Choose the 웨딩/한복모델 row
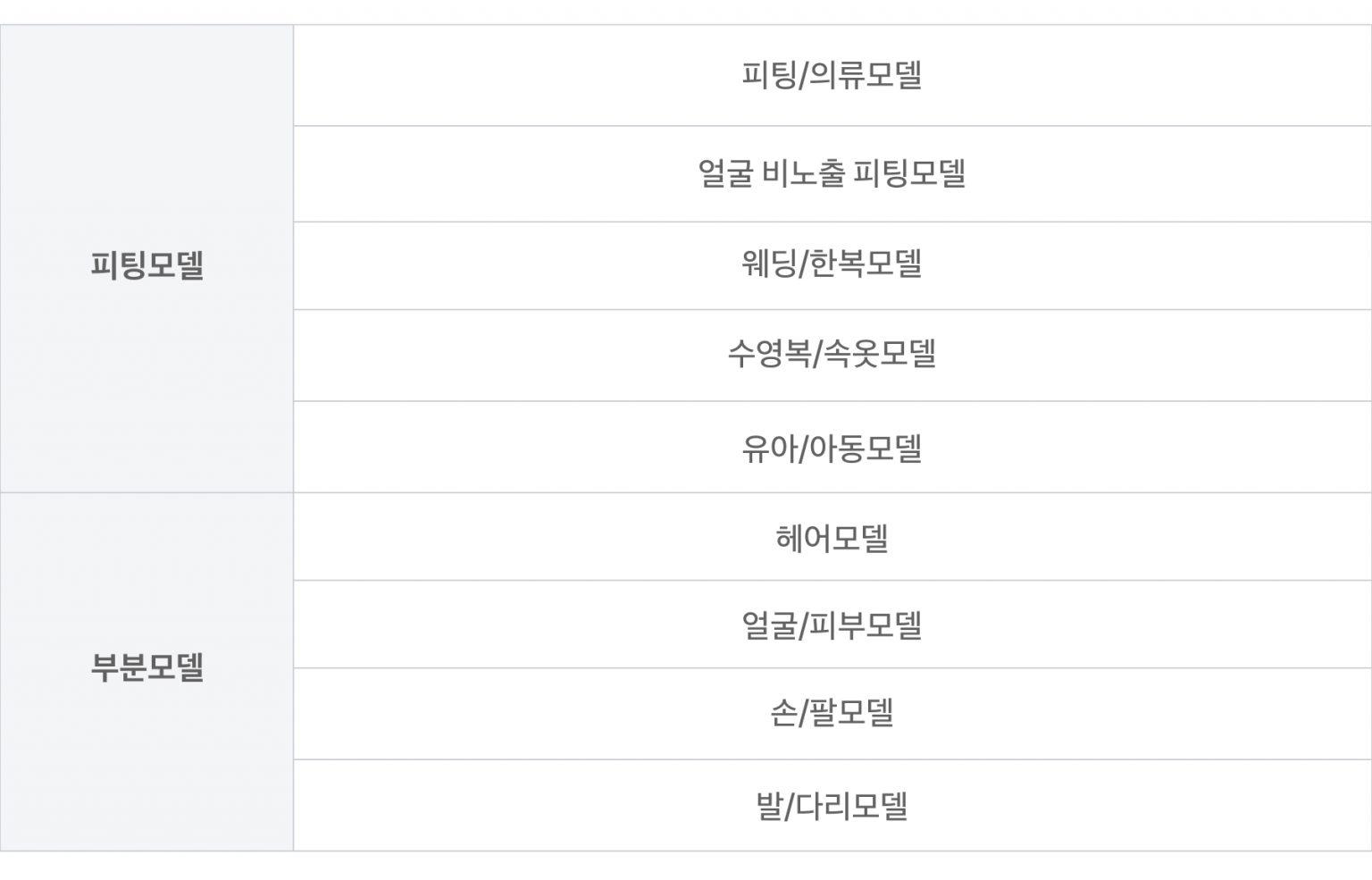Image resolution: width=1372 pixels, height=880 pixels. [832, 264]
